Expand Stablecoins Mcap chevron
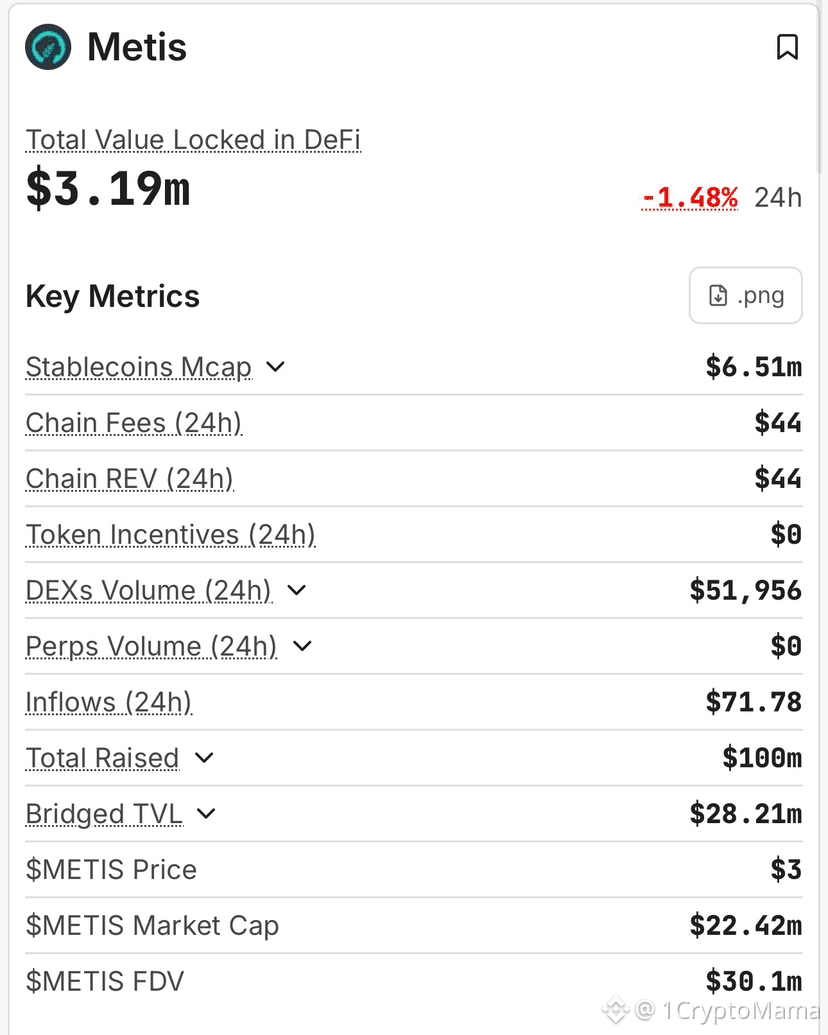The image size is (828, 1035). [x=275, y=366]
